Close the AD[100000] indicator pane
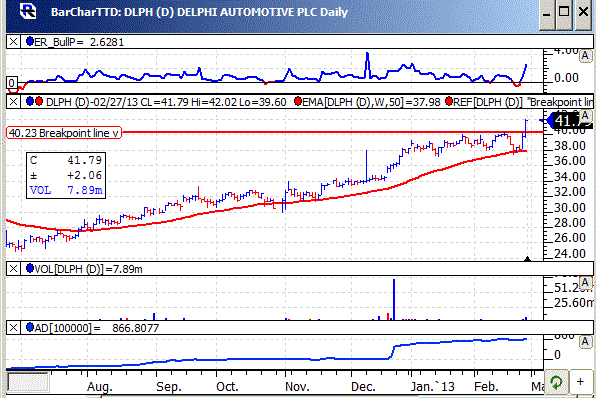Screen dimensions: 596x398 pyautogui.click(x=13, y=328)
